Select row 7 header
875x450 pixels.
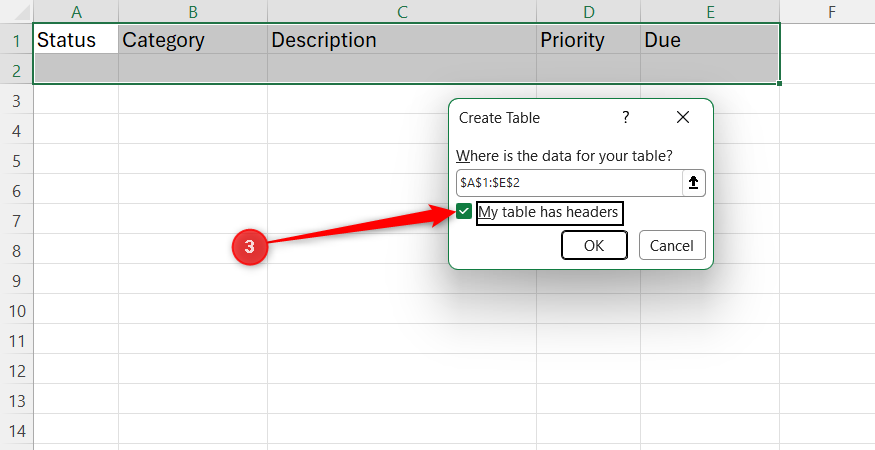16,221
